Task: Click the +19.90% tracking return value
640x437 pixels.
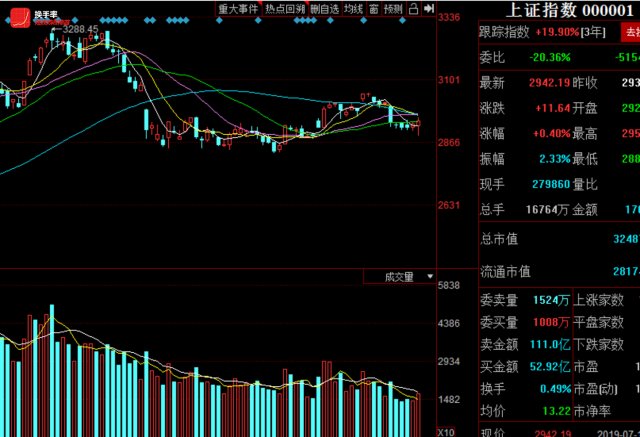Action: (x=557, y=32)
